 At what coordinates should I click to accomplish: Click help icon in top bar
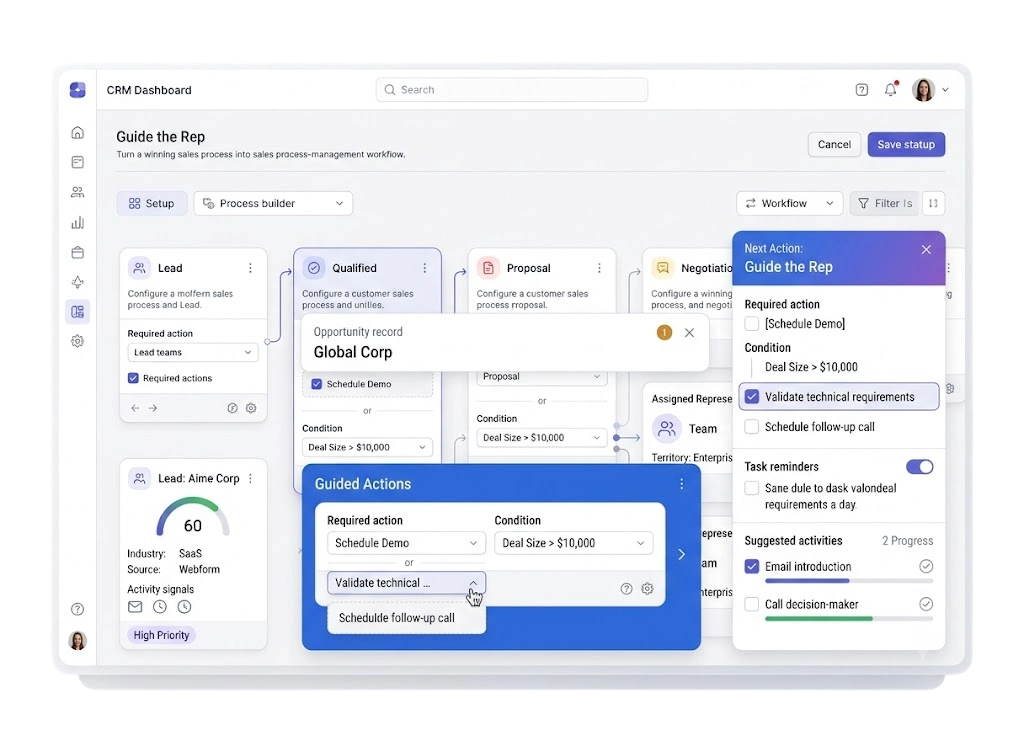coord(861,90)
